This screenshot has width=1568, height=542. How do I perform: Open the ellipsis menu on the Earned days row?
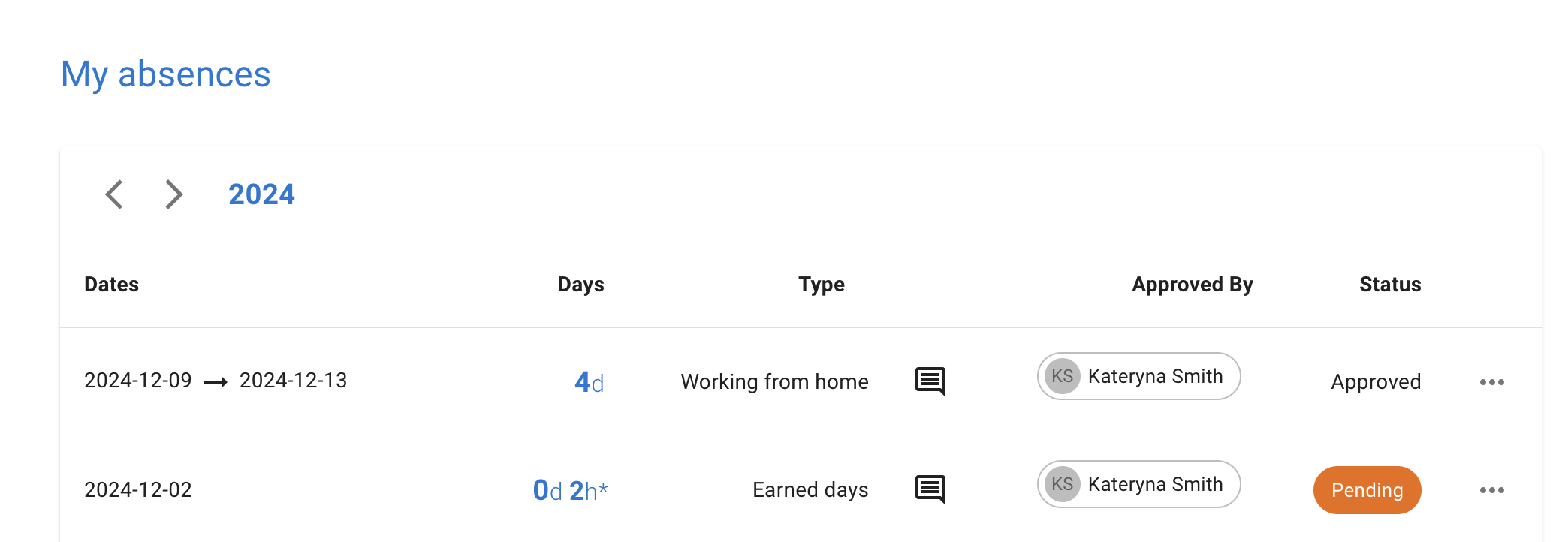coord(1492,489)
